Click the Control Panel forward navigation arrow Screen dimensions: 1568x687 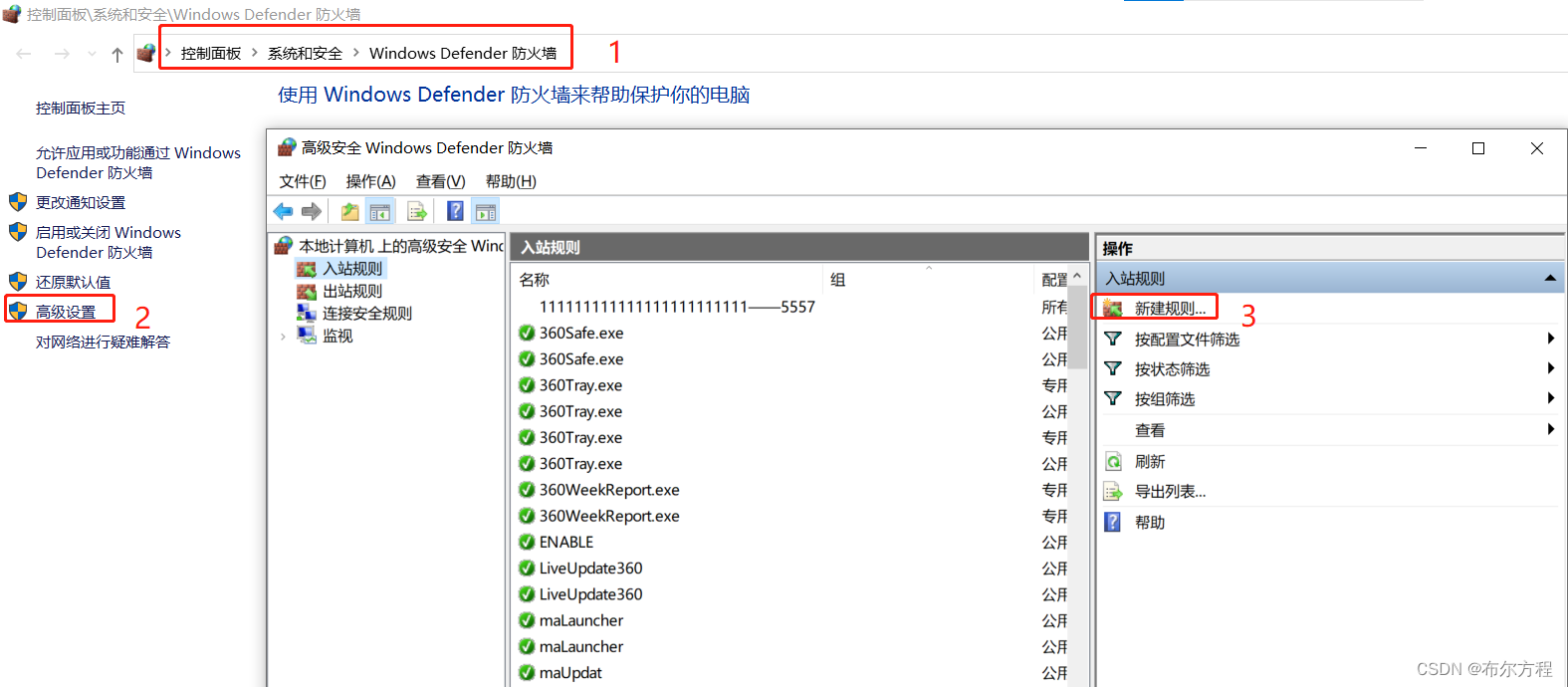(62, 54)
